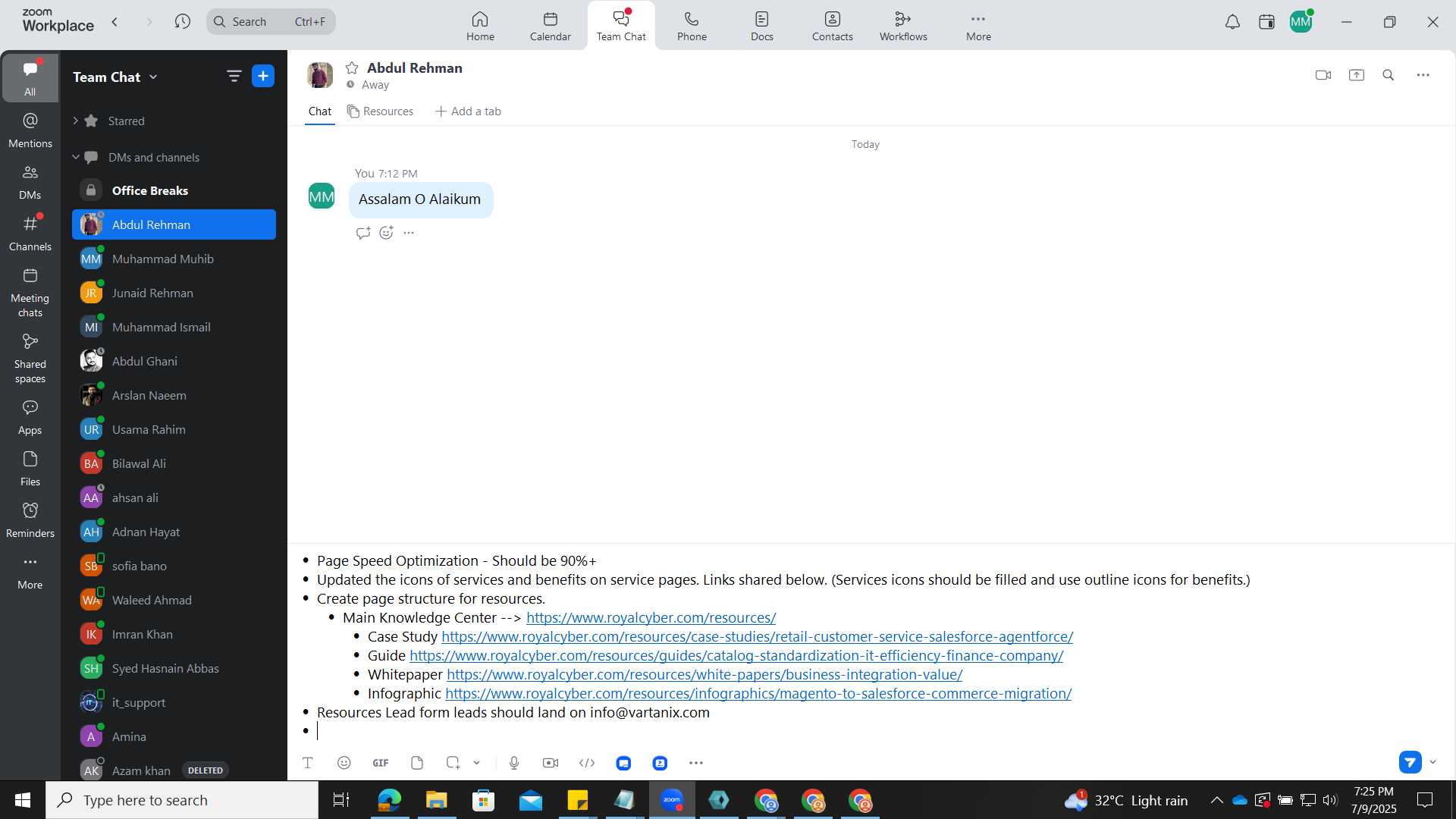Image resolution: width=1456 pixels, height=819 pixels.
Task: Click Add a tab
Action: pyautogui.click(x=468, y=111)
